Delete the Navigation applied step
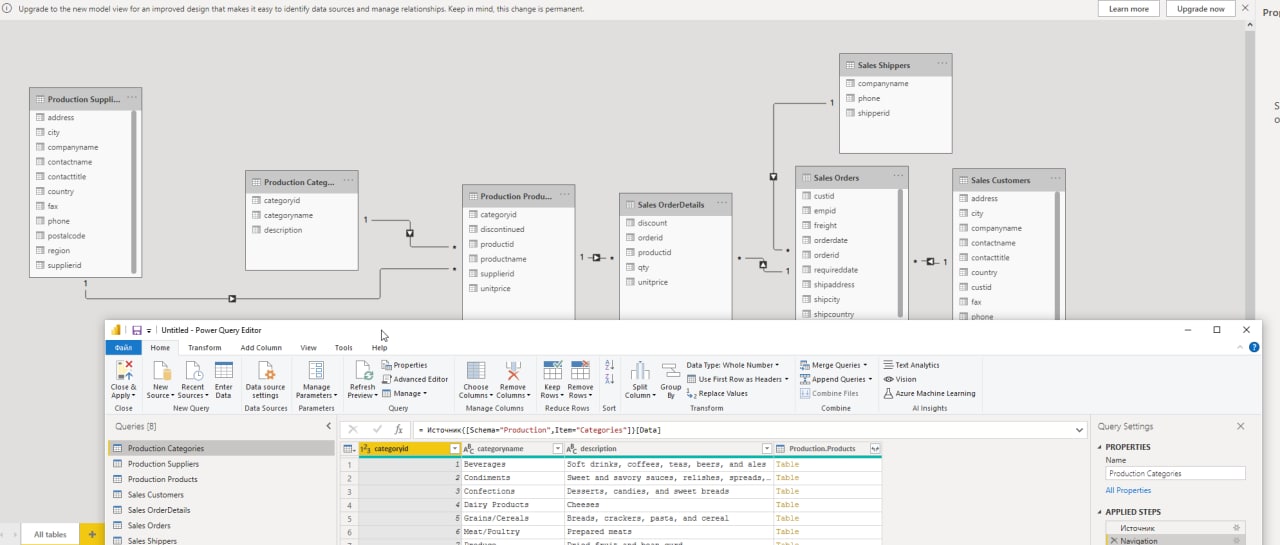The width and height of the screenshot is (1280, 545). [x=1114, y=540]
